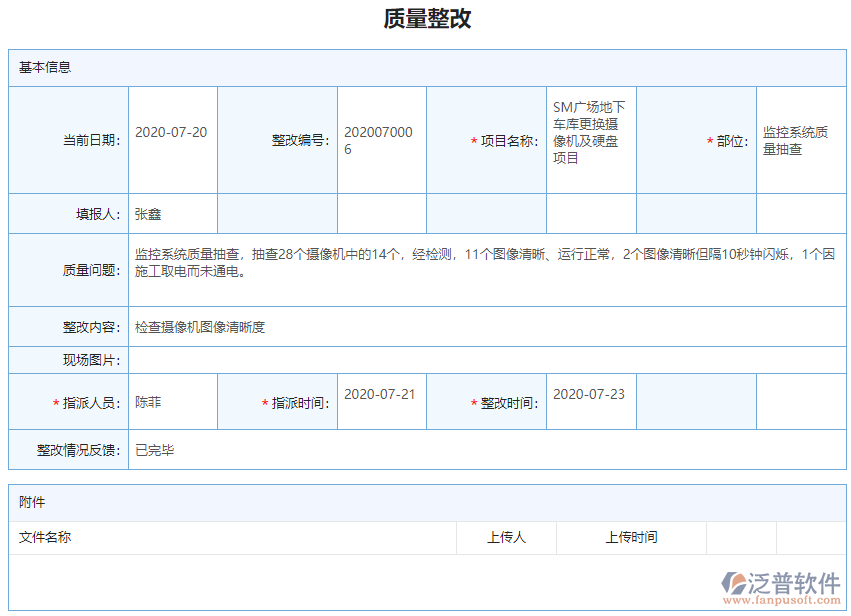The image size is (851, 616).
Task: Select the 指派人员 name 陈菲
Action: (147, 400)
